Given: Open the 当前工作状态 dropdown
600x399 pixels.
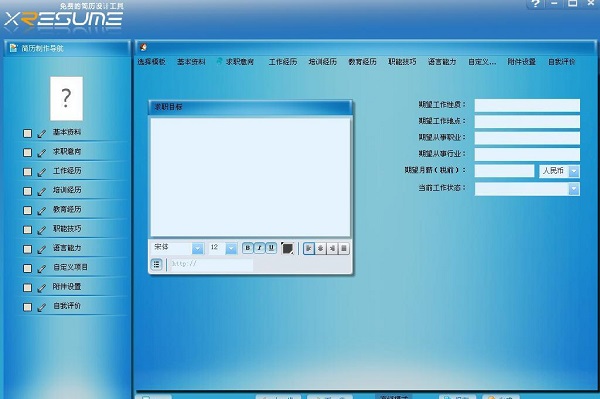Looking at the screenshot, I should tap(574, 189).
